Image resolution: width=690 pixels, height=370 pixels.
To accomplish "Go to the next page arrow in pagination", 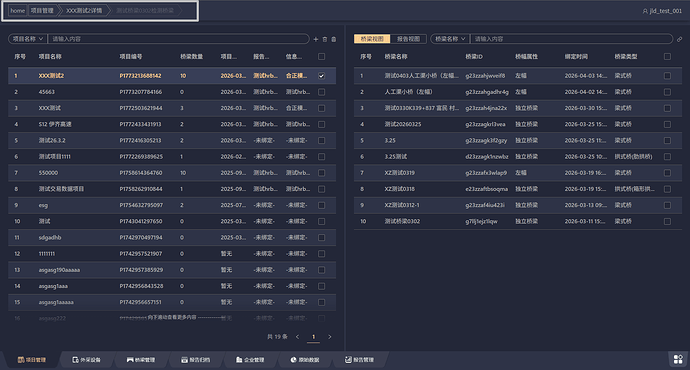I will pos(330,337).
